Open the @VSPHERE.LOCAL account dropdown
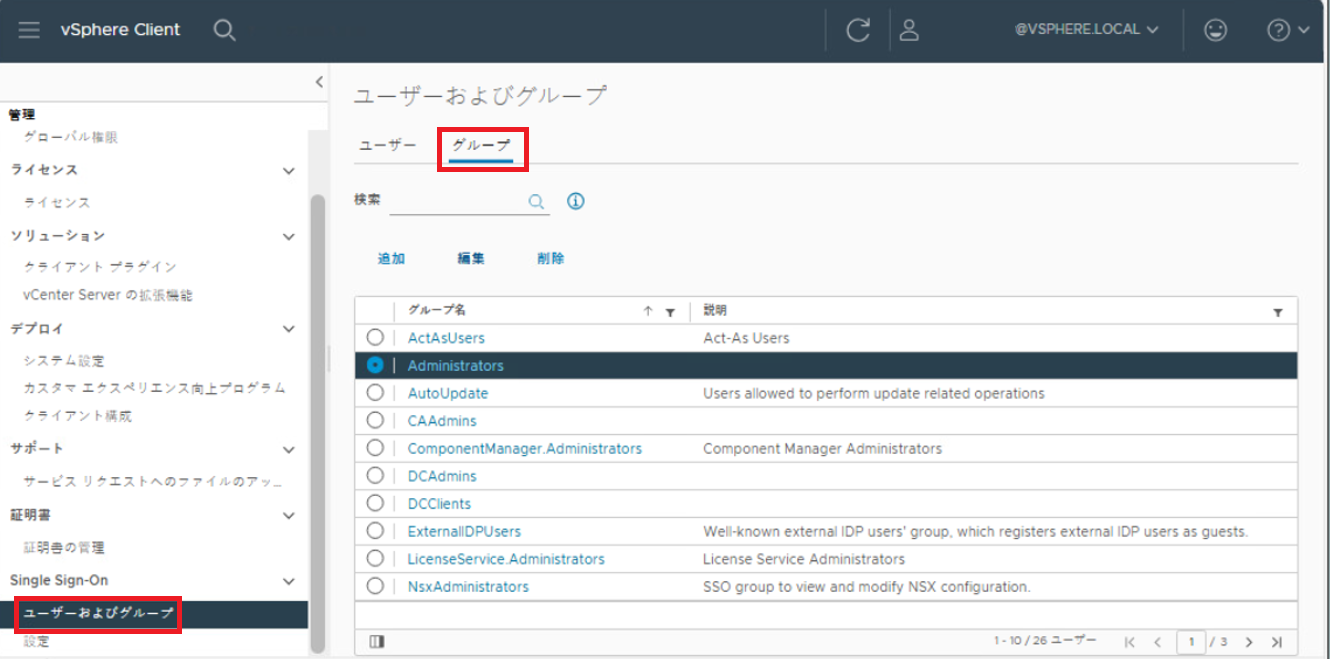 pyautogui.click(x=1087, y=30)
